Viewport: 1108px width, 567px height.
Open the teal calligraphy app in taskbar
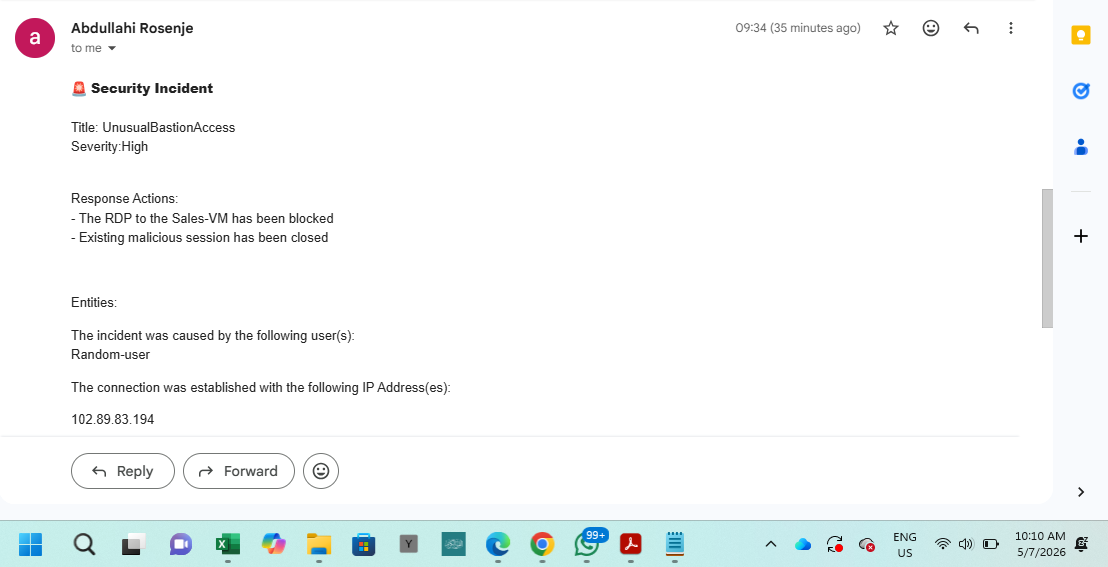pyautogui.click(x=454, y=544)
